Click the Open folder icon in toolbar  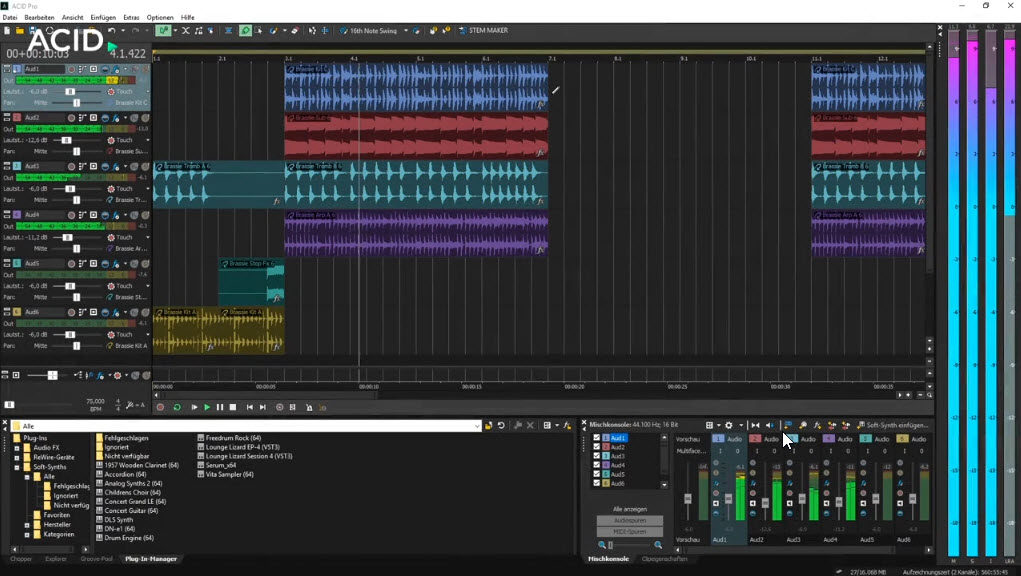pyautogui.click(x=20, y=31)
